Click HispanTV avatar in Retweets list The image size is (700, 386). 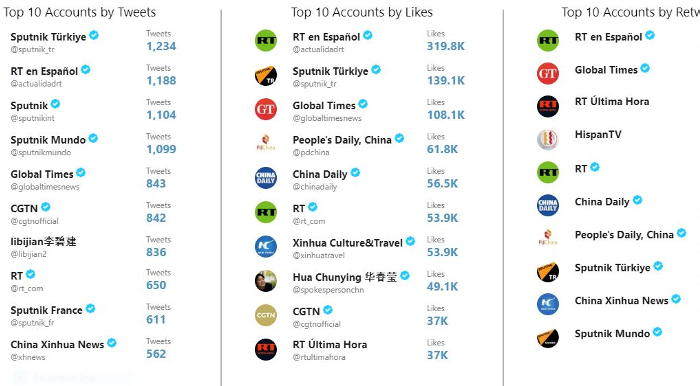[x=548, y=139]
